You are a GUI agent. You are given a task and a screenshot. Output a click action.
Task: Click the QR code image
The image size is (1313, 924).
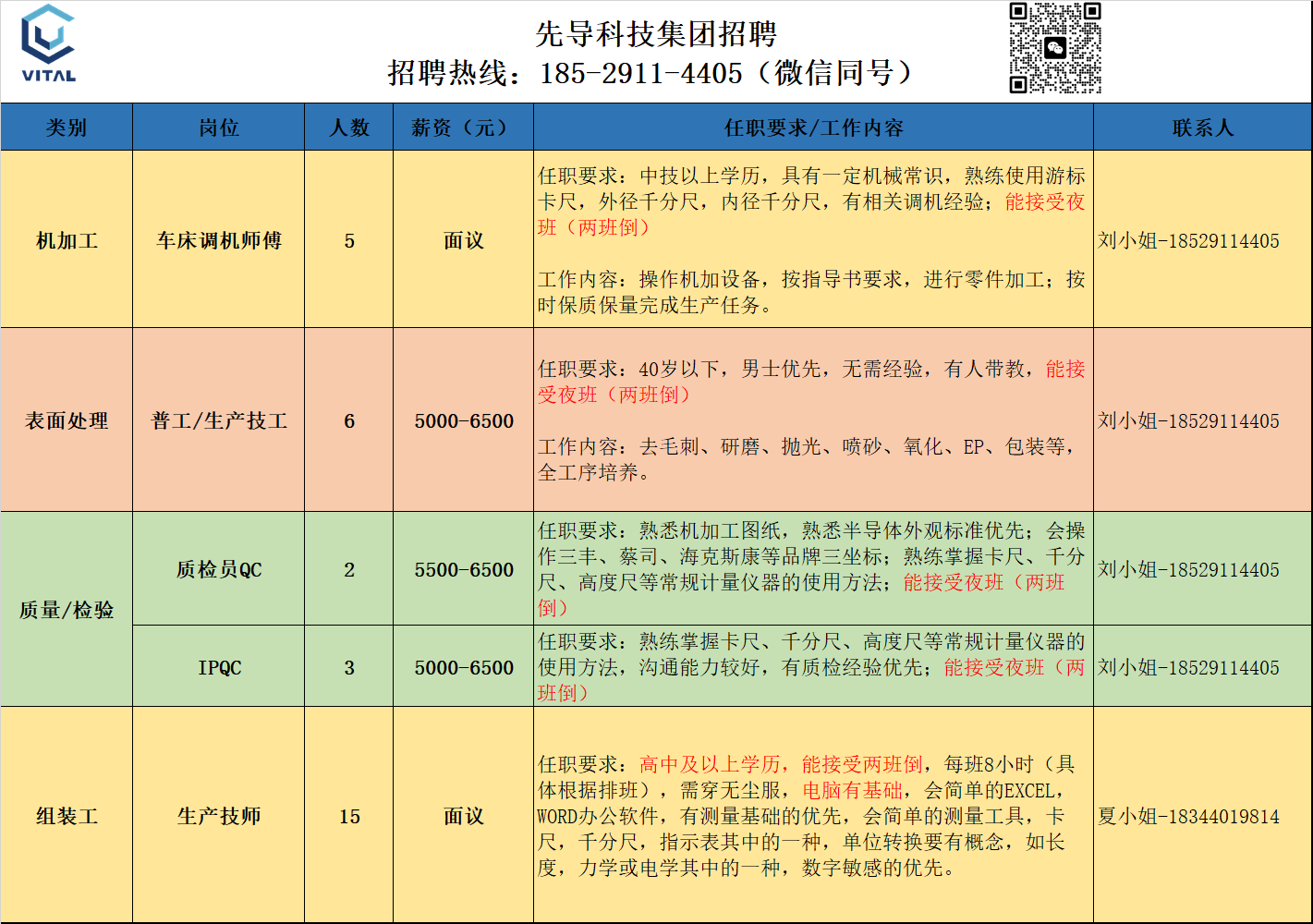pyautogui.click(x=1054, y=48)
